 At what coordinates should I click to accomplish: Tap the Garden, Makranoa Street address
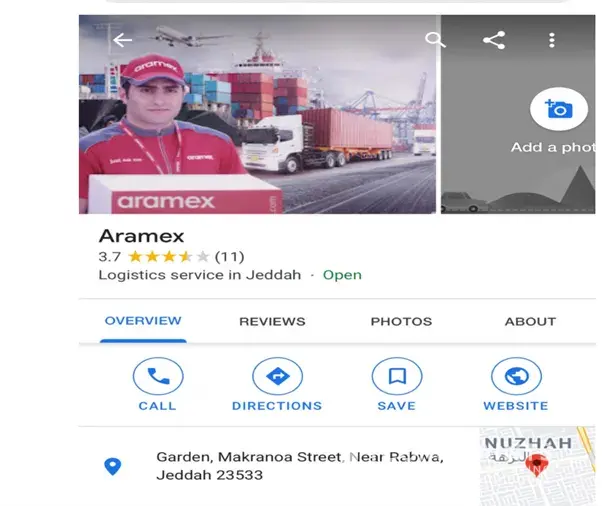(x=300, y=466)
